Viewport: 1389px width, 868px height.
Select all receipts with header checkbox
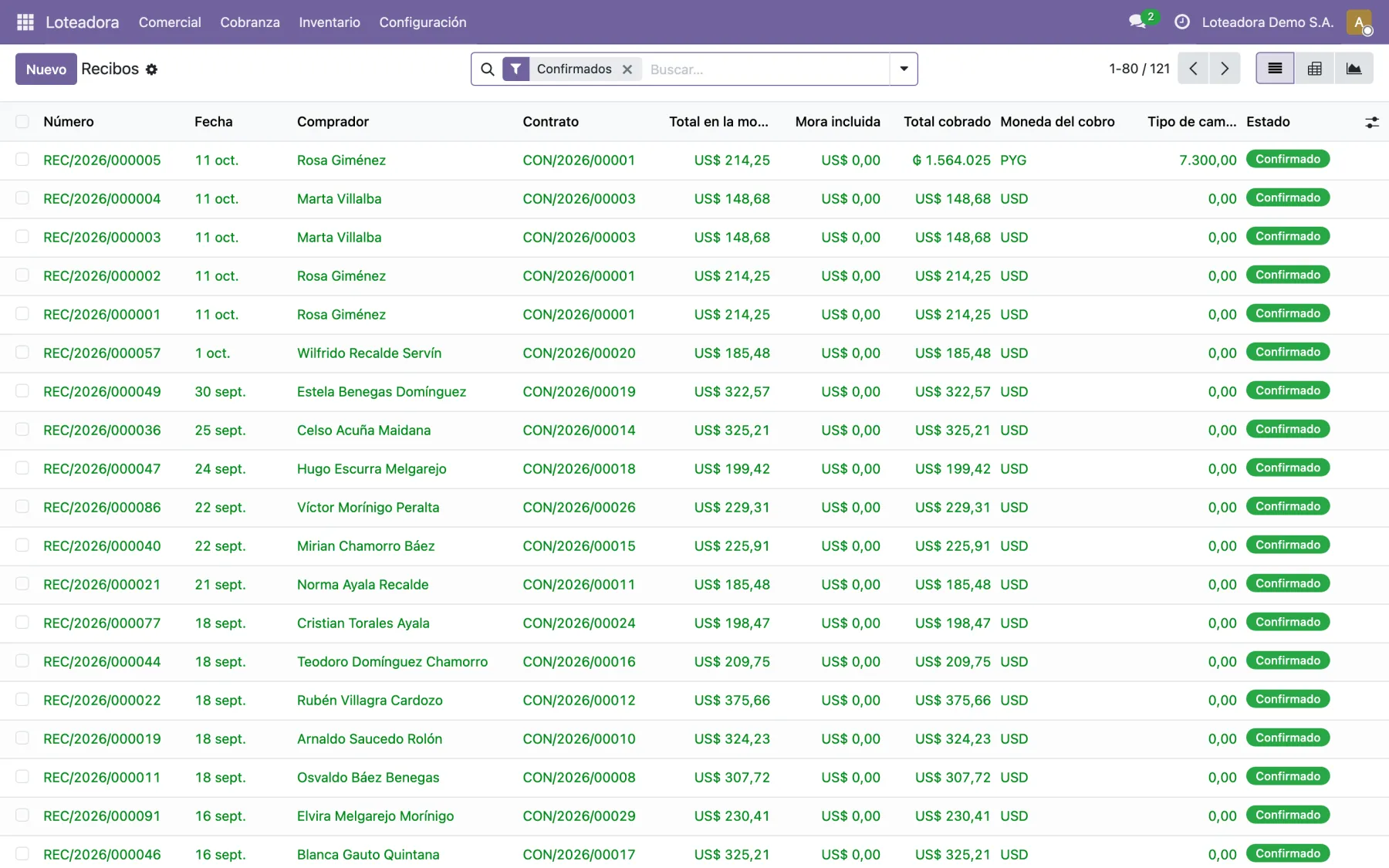pyautogui.click(x=22, y=121)
